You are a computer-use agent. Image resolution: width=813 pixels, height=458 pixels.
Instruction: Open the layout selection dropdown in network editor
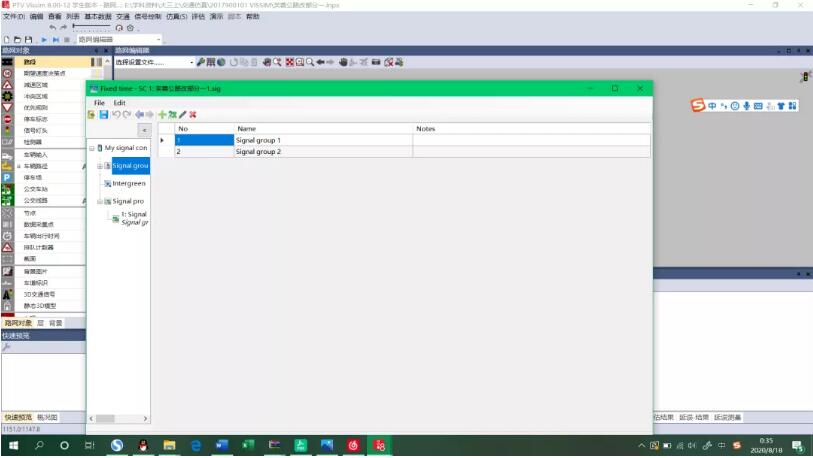coord(154,62)
